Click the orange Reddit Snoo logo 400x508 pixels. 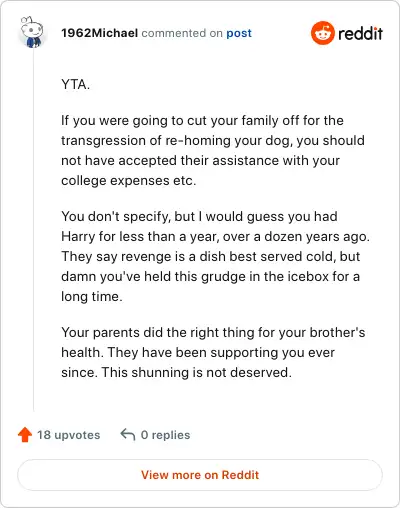(323, 33)
